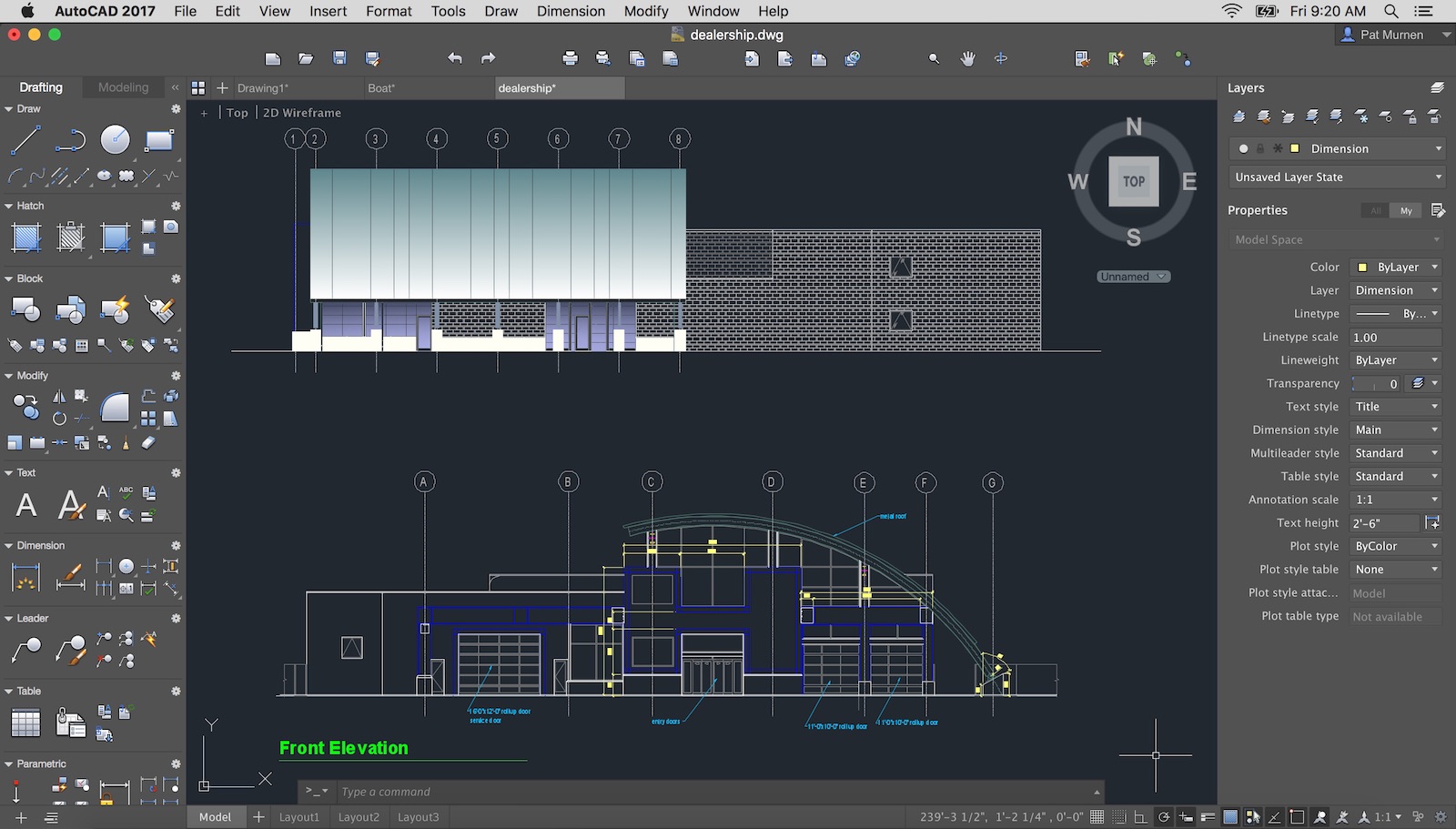Open the Layer Properties Manager icon
The width and height of the screenshot is (1456, 829).
coord(1438,88)
